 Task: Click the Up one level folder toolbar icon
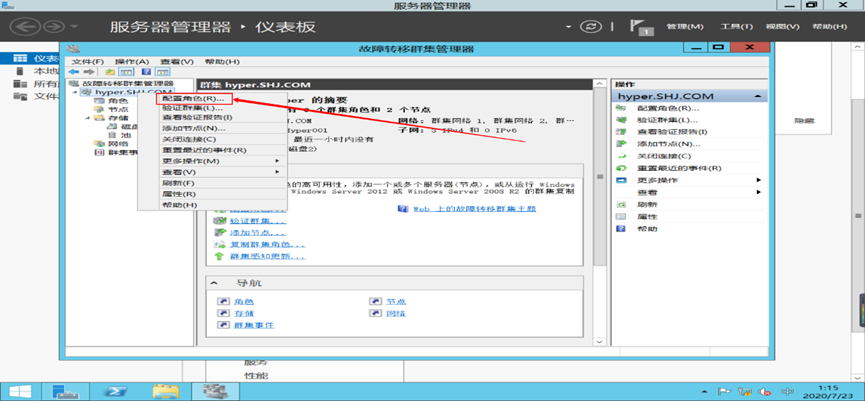coord(110,72)
